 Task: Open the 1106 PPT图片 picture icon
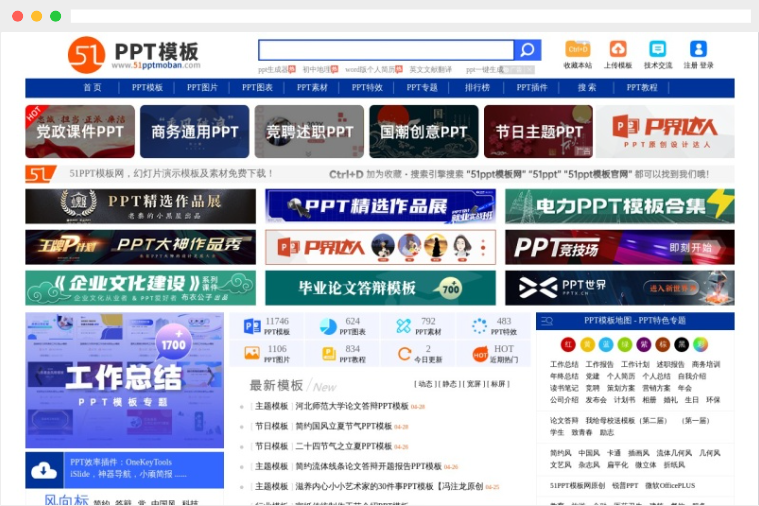(x=252, y=353)
